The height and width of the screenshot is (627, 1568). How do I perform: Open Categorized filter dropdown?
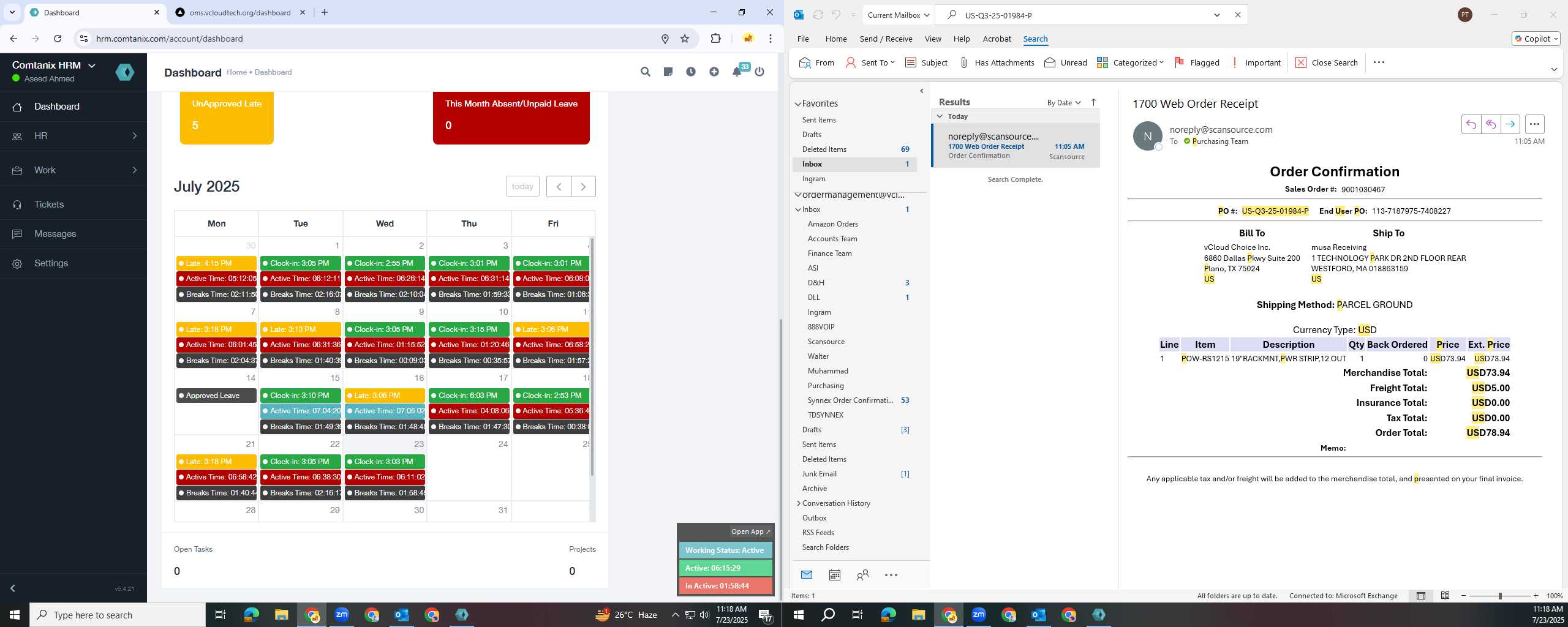click(1130, 62)
